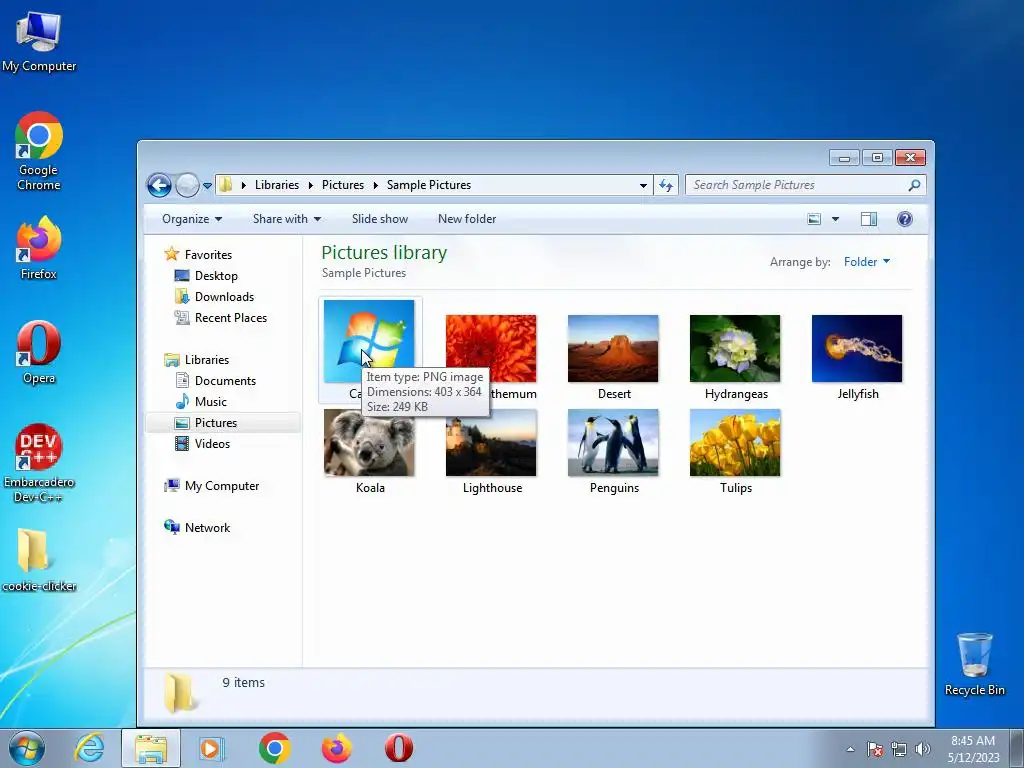Select the Tulips picture thumbnail
The image size is (1024, 768).
click(x=735, y=443)
